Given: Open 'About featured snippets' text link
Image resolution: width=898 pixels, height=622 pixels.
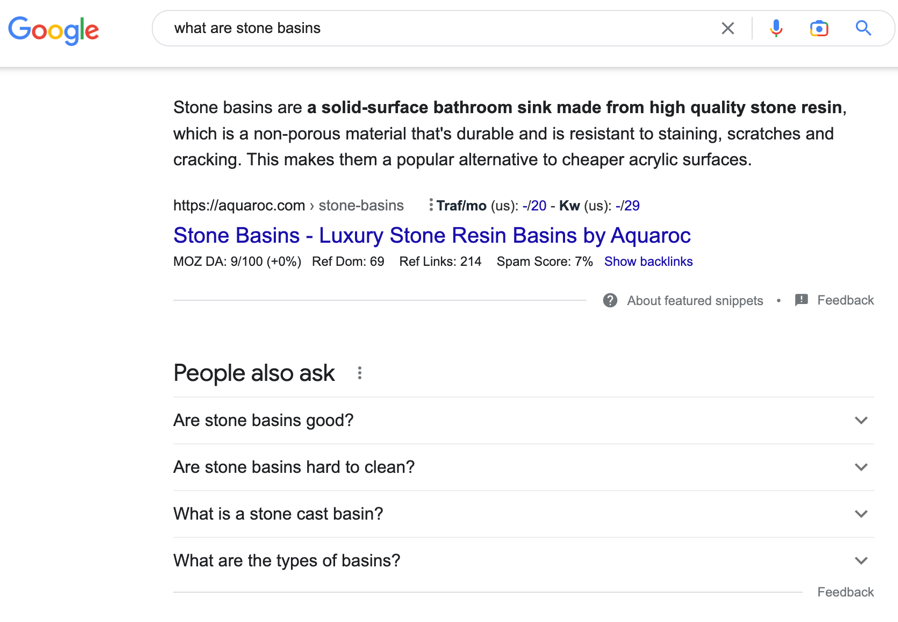Looking at the screenshot, I should click(695, 301).
